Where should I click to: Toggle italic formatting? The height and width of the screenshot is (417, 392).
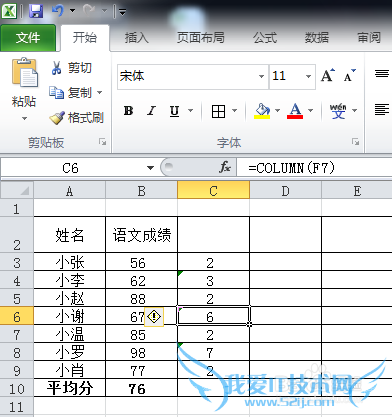coord(152,111)
